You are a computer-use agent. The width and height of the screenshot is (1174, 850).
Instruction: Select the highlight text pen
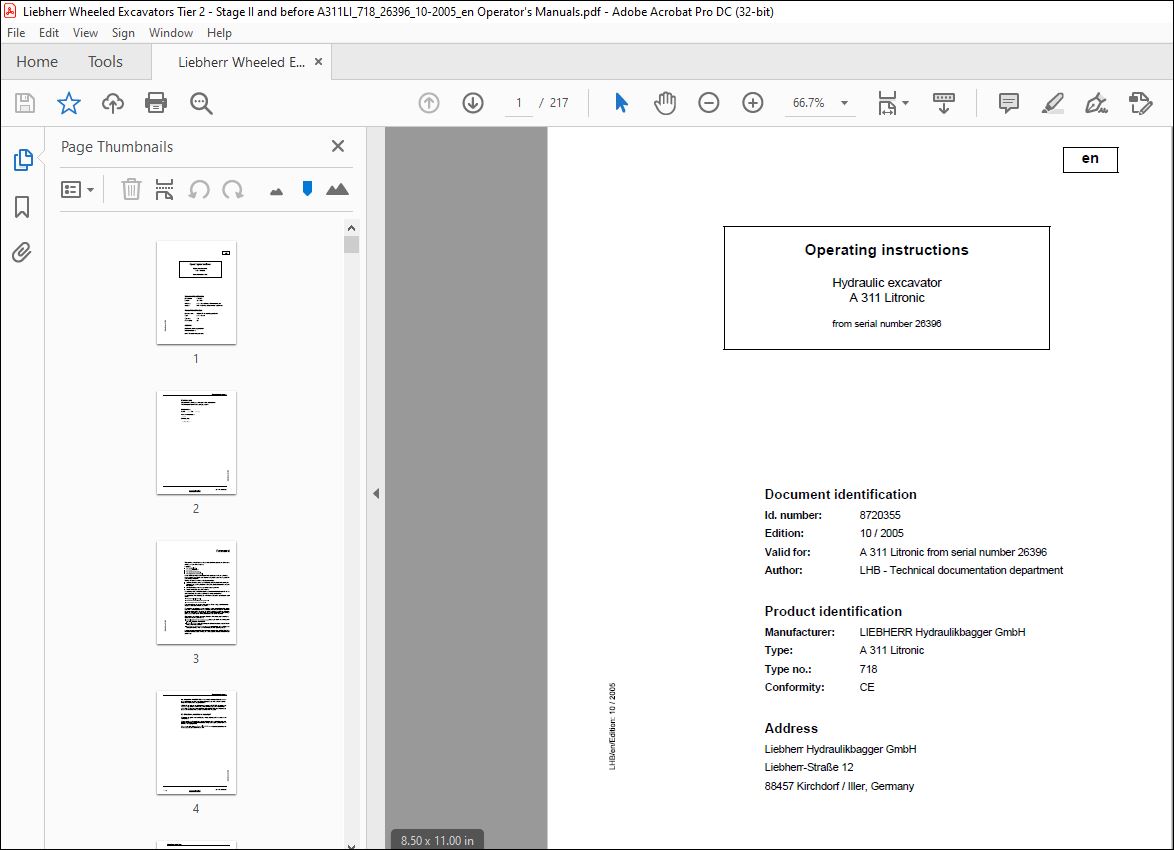[x=1053, y=103]
